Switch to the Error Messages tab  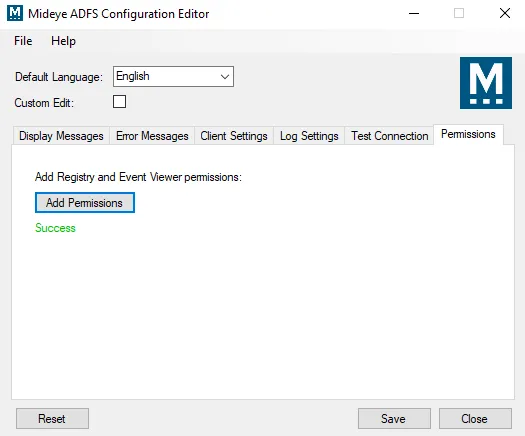152,136
